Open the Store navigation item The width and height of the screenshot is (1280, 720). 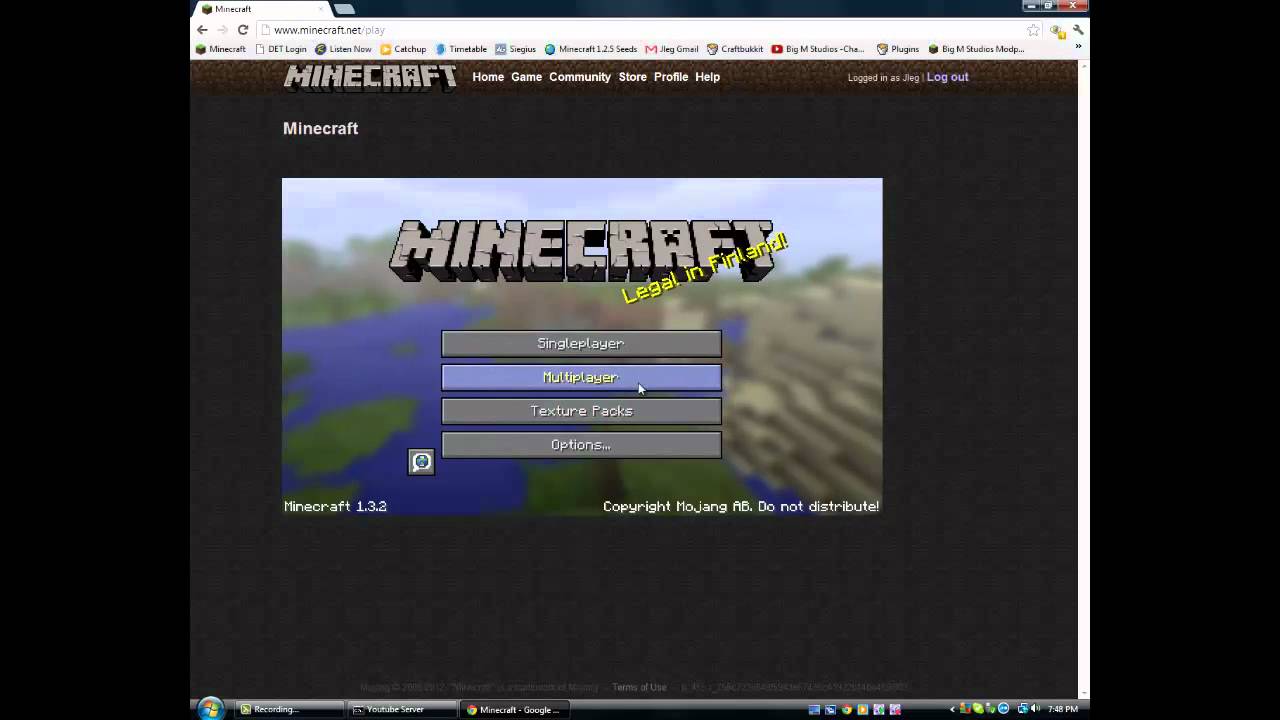click(x=632, y=77)
